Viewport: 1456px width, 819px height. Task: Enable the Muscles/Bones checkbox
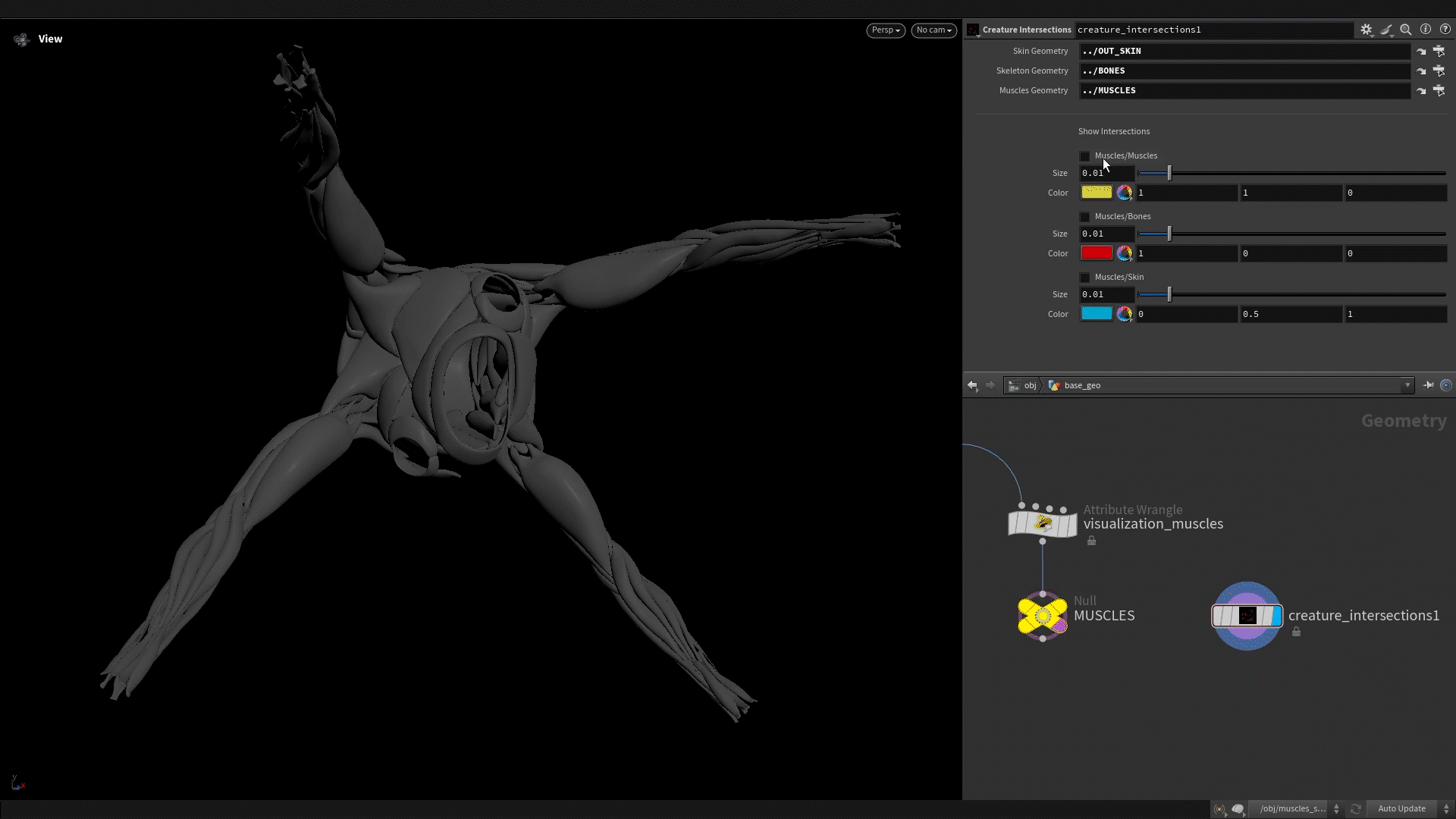(x=1084, y=217)
